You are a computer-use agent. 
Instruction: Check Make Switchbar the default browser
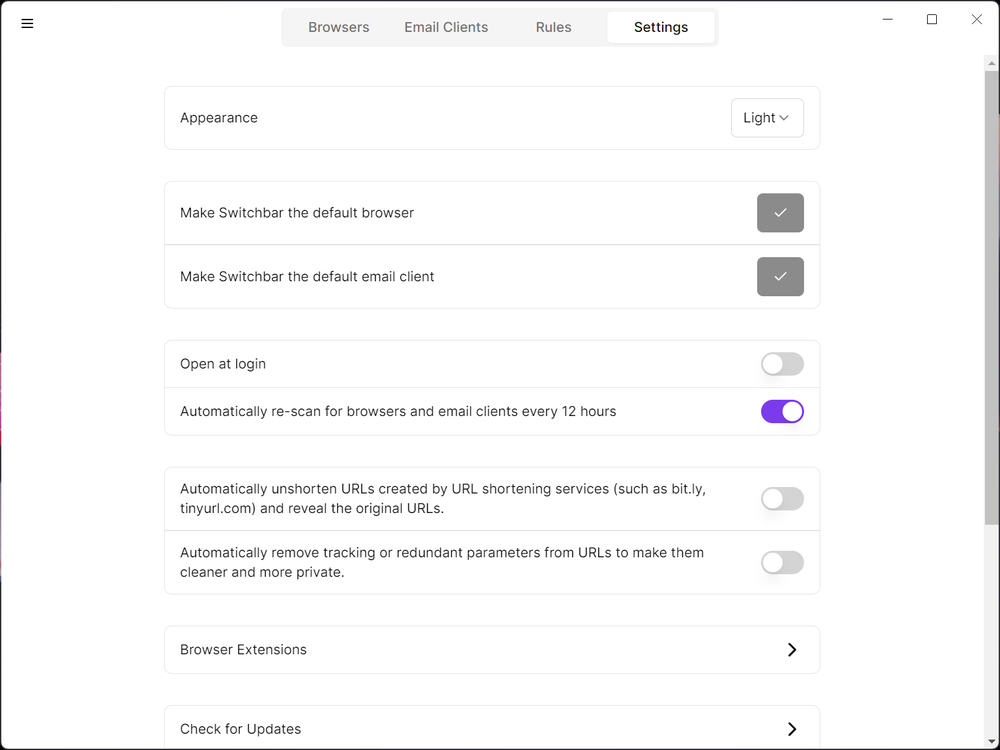[780, 213]
